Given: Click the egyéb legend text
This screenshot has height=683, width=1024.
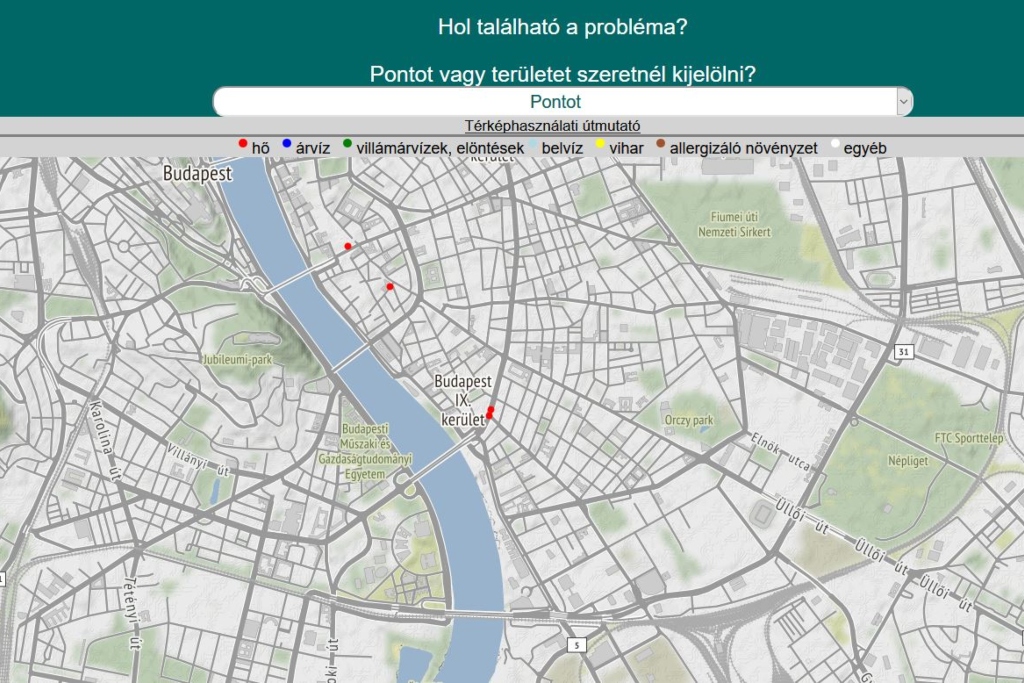Looking at the screenshot, I should coord(865,148).
